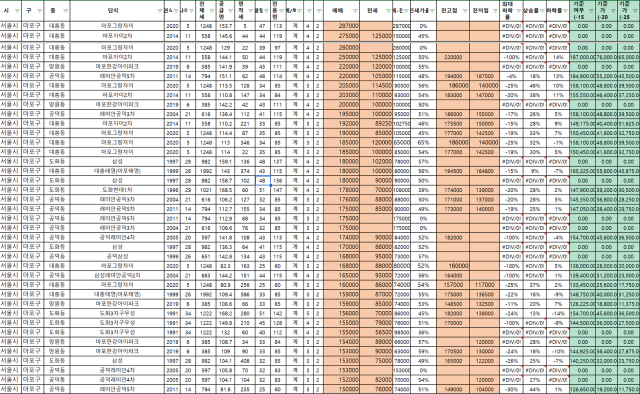
Task: Open the 최대하락률 column filter dropdown
Action: 518,11
